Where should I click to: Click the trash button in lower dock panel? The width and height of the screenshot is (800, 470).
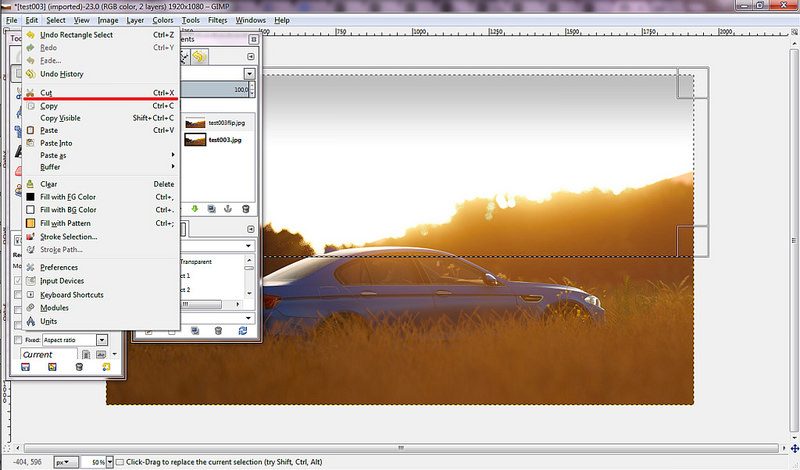218,331
